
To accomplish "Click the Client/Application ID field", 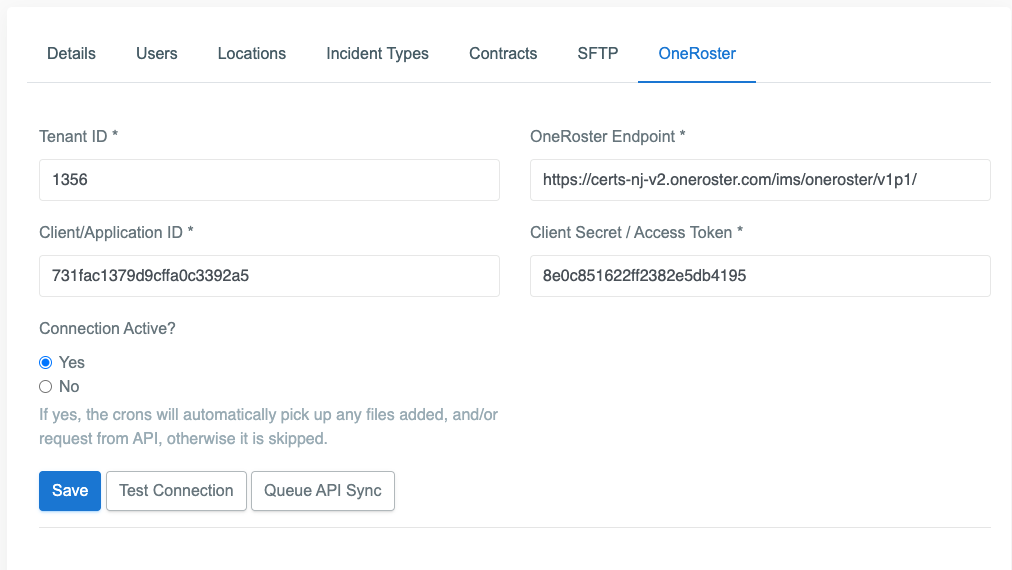I will pyautogui.click(x=269, y=276).
